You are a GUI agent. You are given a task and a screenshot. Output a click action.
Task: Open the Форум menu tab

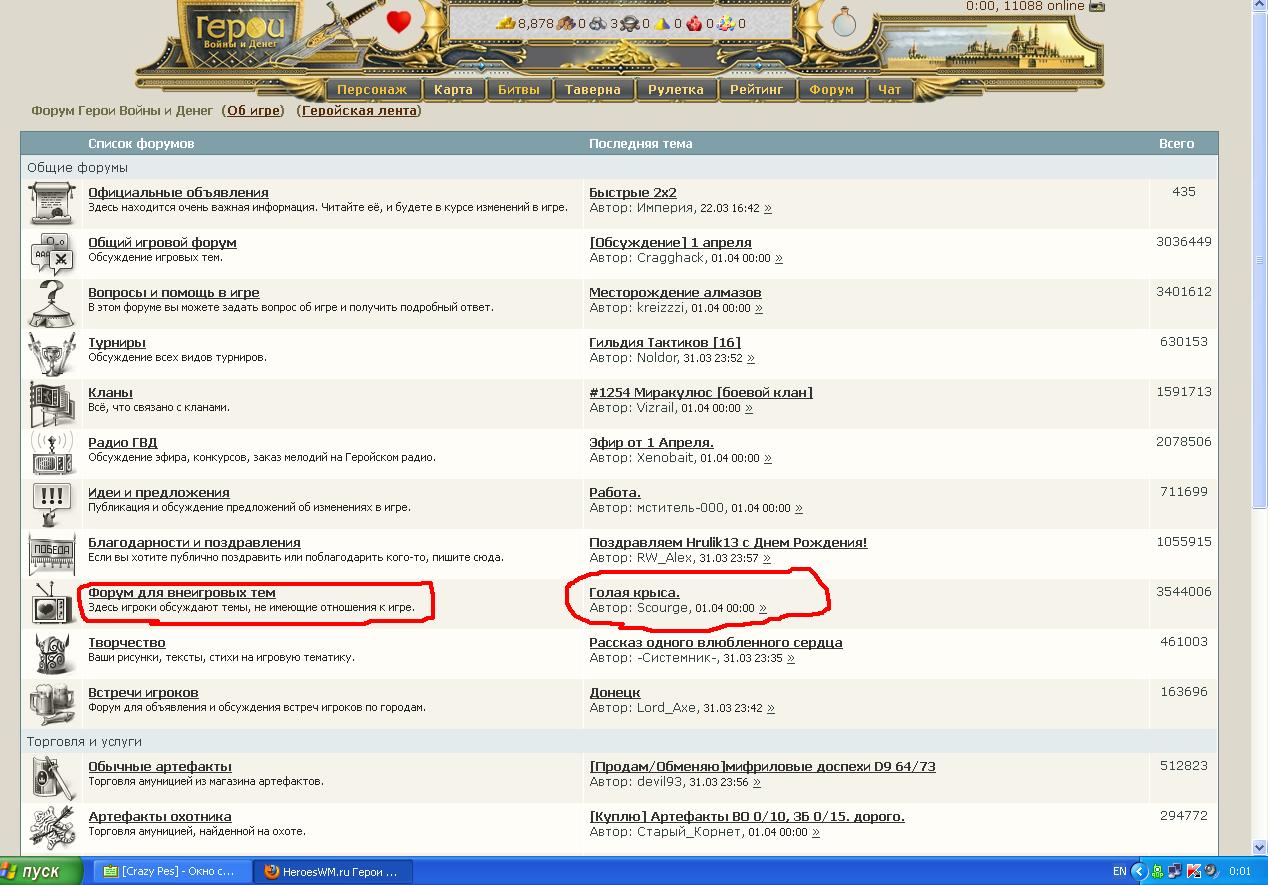pos(832,89)
